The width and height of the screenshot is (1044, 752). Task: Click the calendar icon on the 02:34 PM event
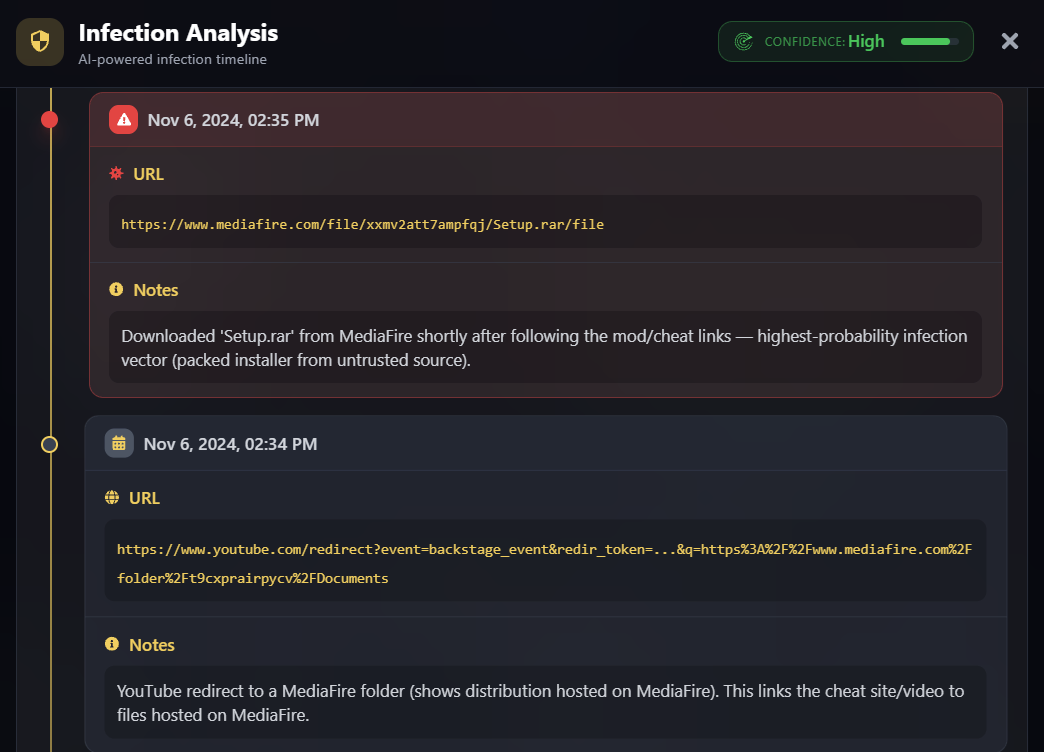(119, 444)
